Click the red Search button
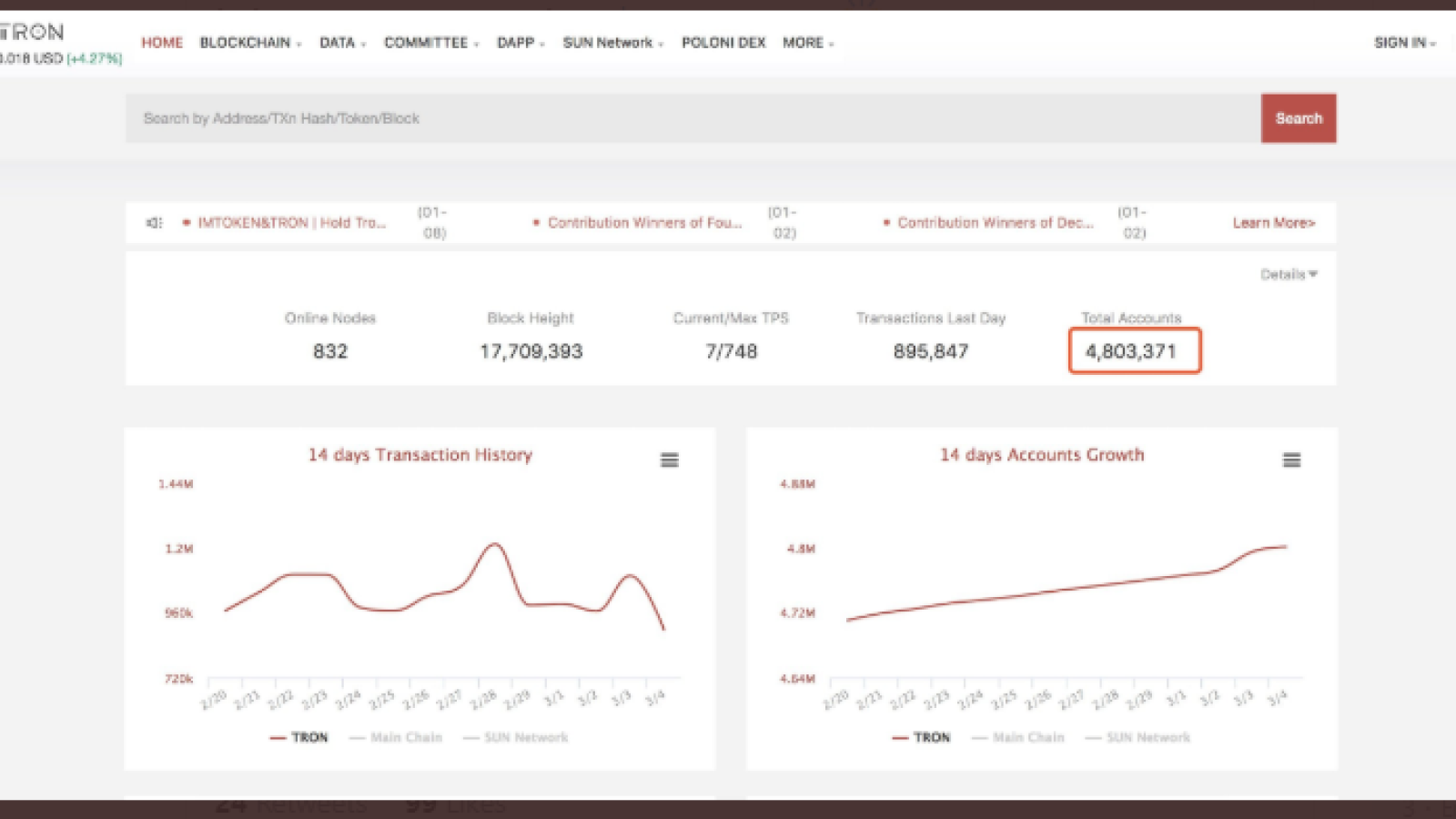1456x819 pixels. [1299, 118]
